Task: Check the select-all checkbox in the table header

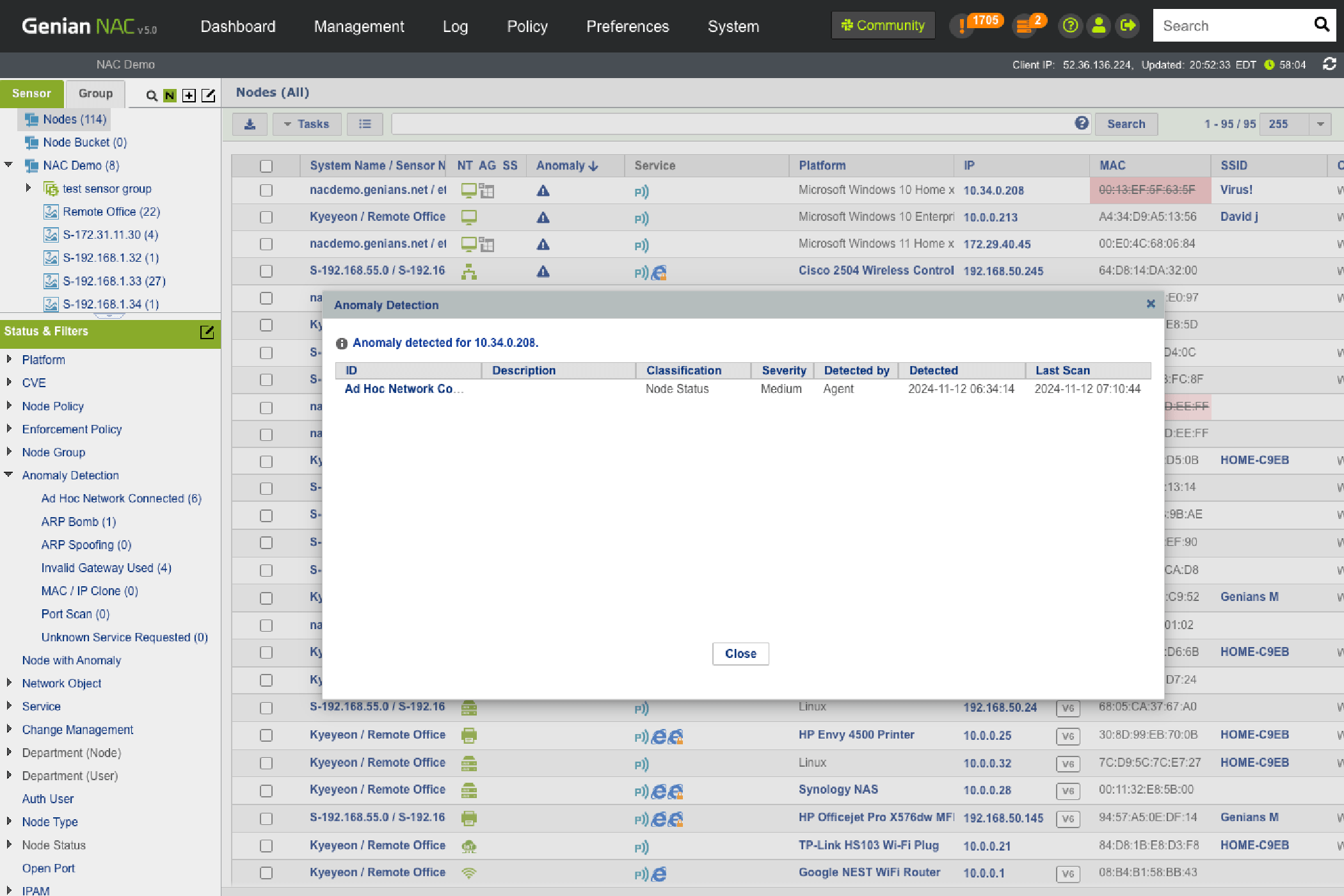Action: point(266,166)
